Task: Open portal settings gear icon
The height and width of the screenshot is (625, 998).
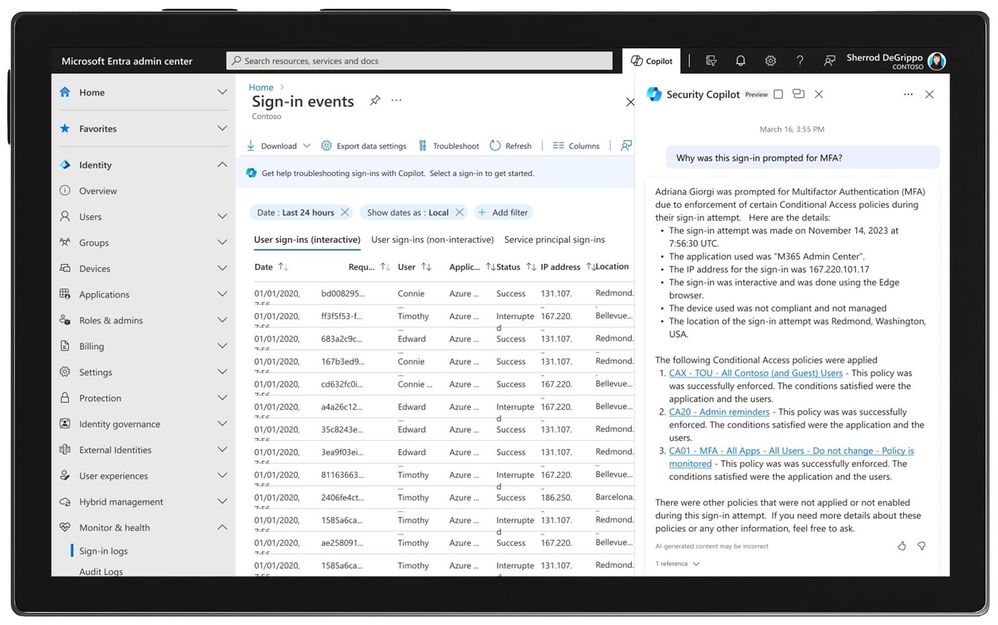Action: [x=770, y=61]
